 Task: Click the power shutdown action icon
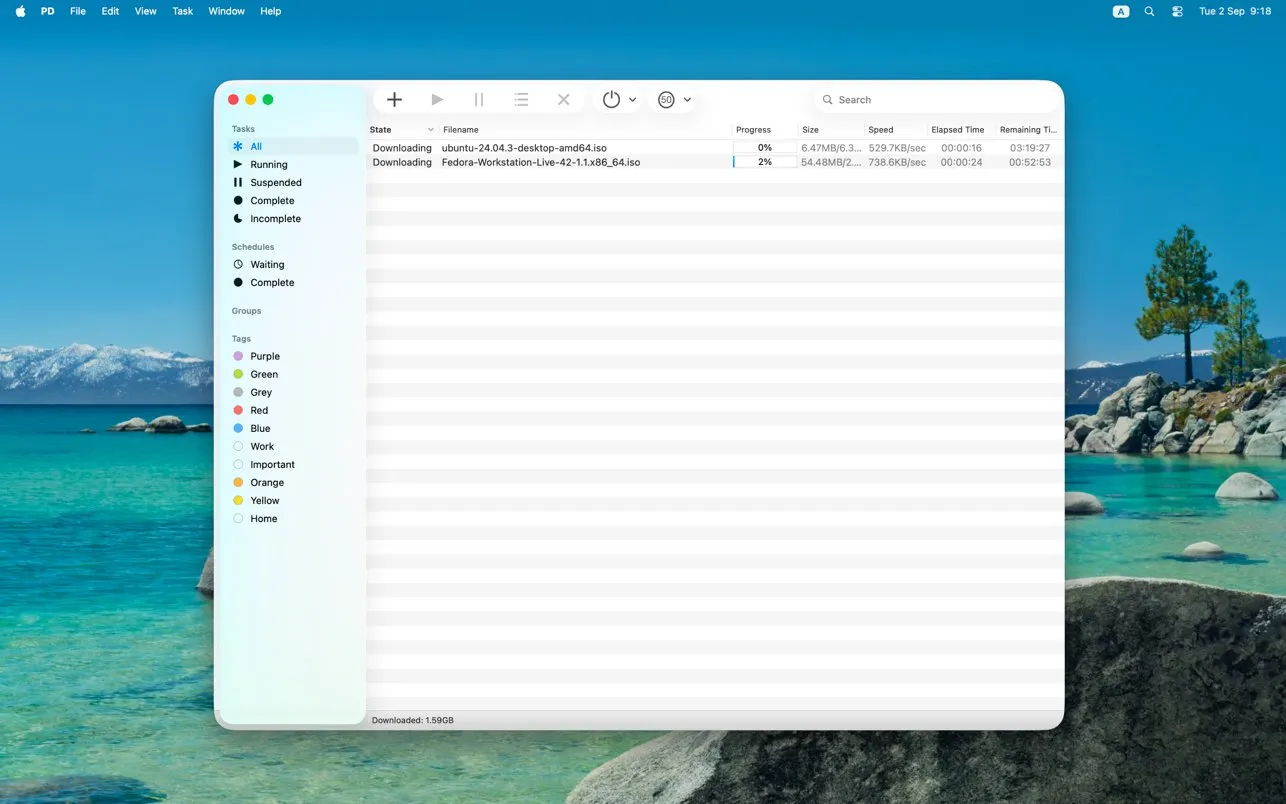(x=610, y=99)
